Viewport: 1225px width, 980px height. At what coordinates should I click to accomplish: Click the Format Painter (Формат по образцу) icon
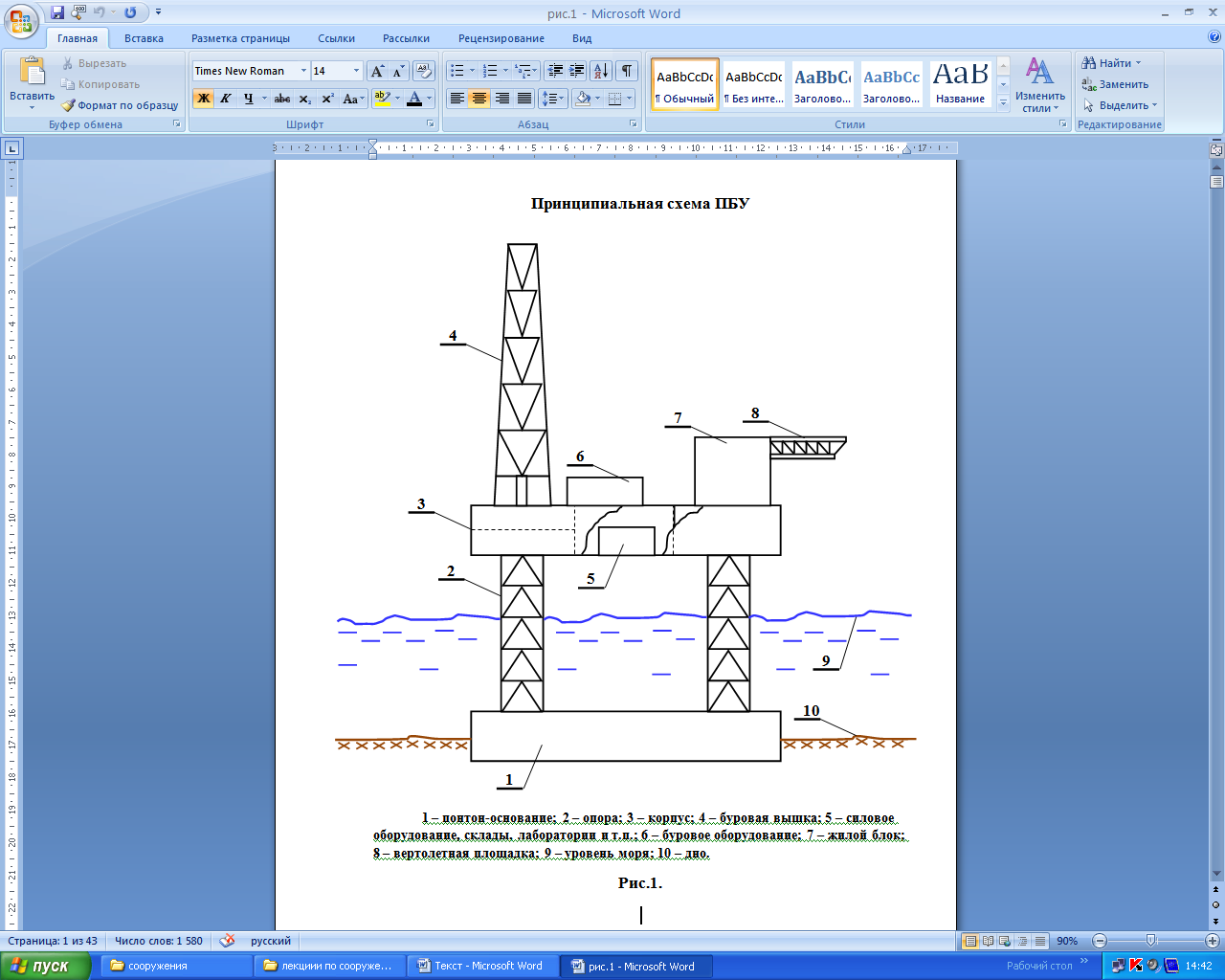coord(68,105)
